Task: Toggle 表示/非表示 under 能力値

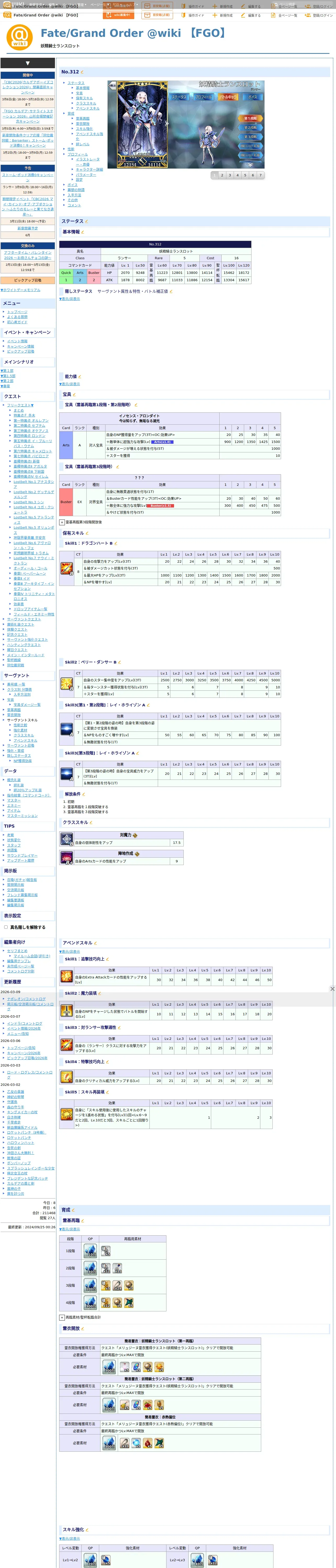Action: pyautogui.click(x=70, y=384)
